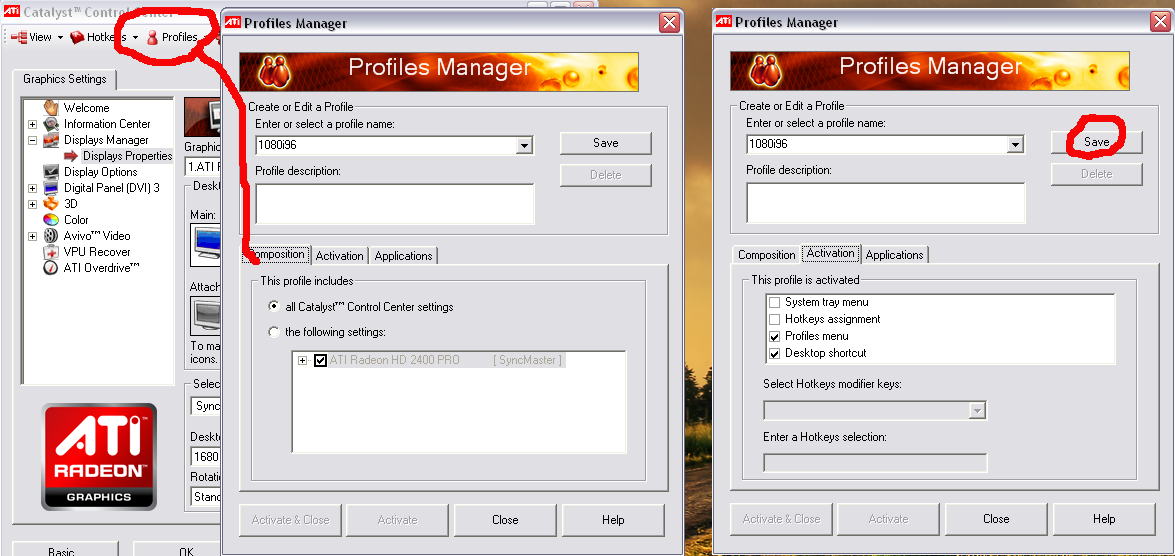This screenshot has width=1175, height=556.
Task: Uncheck Desktop shortcut activation
Action: [x=774, y=353]
